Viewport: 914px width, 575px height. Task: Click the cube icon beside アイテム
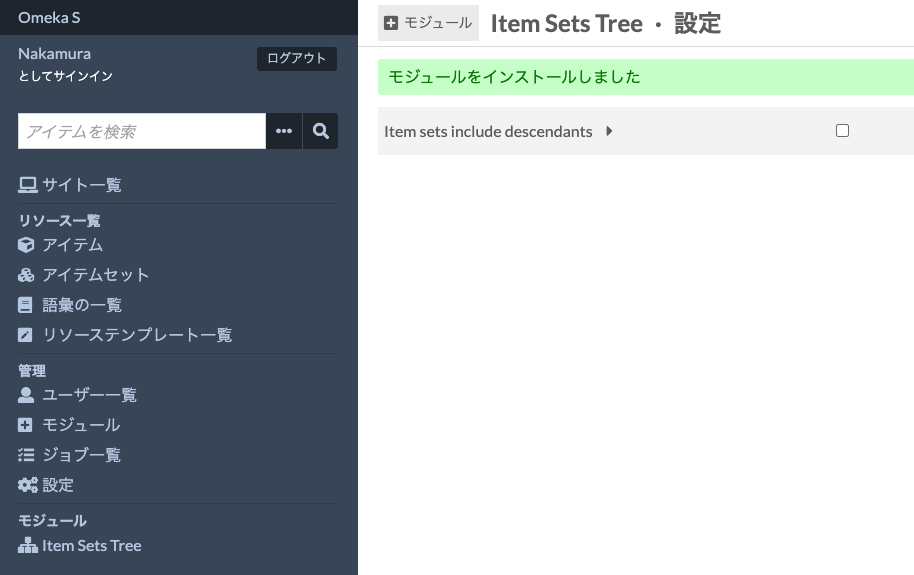26,245
